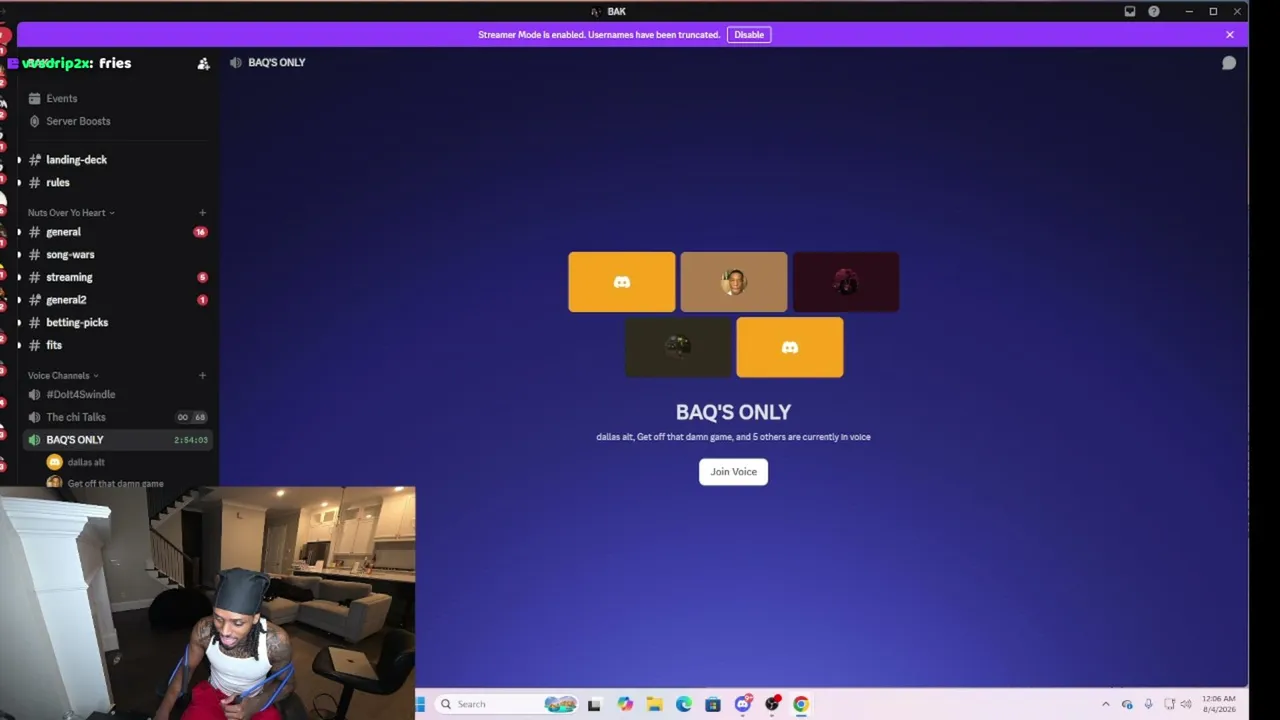This screenshot has height=720, width=1280.
Task: Show chat for BAQ'S ONLY voice channel
Action: click(x=1229, y=63)
